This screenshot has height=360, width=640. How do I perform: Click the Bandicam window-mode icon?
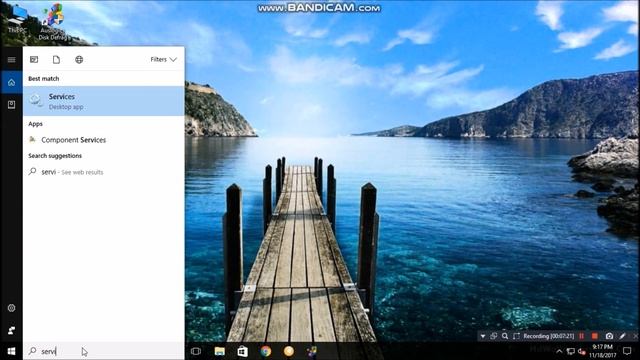[493, 336]
